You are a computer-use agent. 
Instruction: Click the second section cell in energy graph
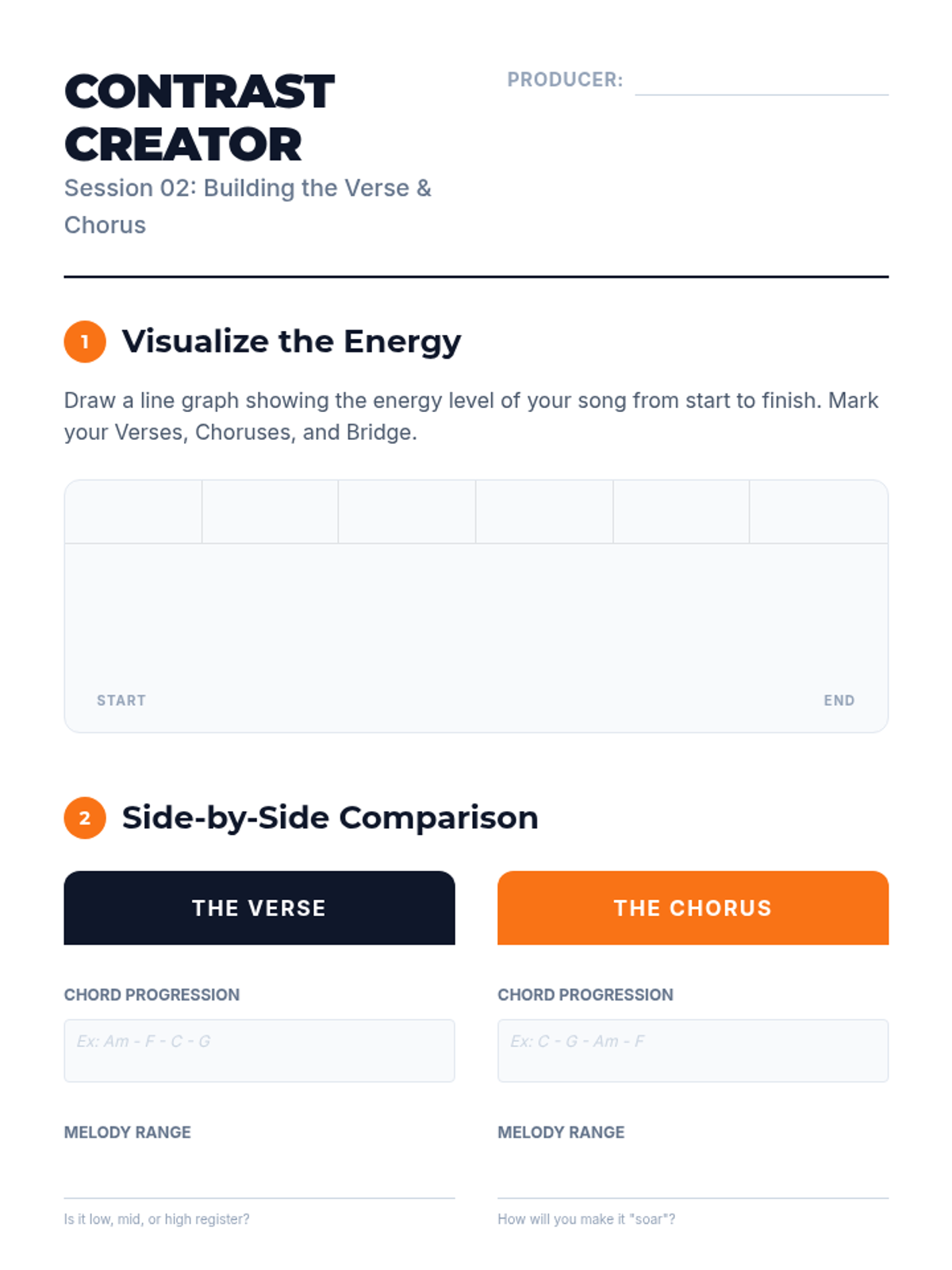[x=271, y=512]
